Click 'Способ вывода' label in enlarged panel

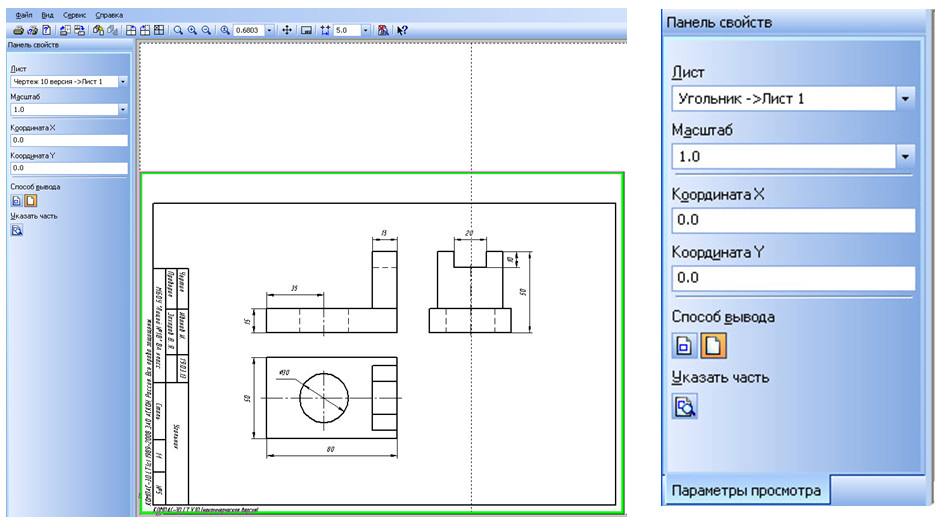tap(723, 317)
